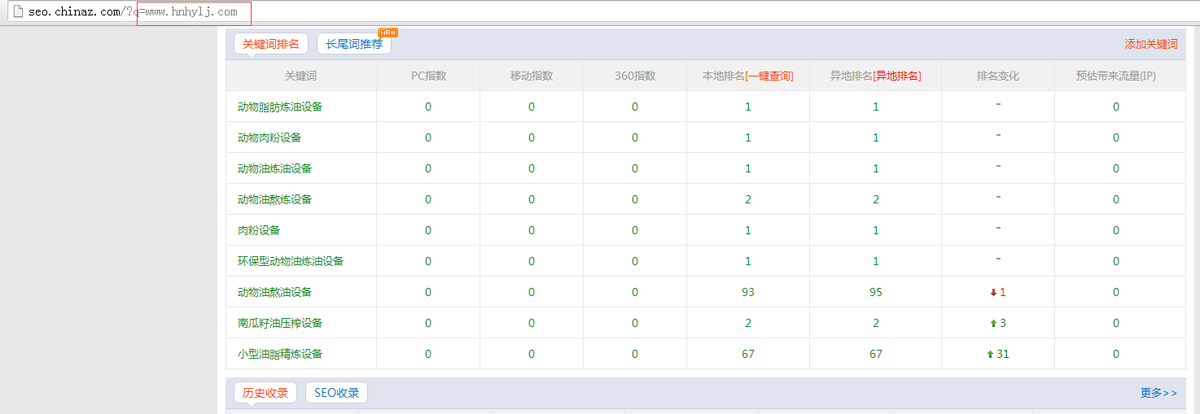This screenshot has height=414, width=1200.
Task: Click the red down arrow ranking icon
Action: (x=992, y=292)
